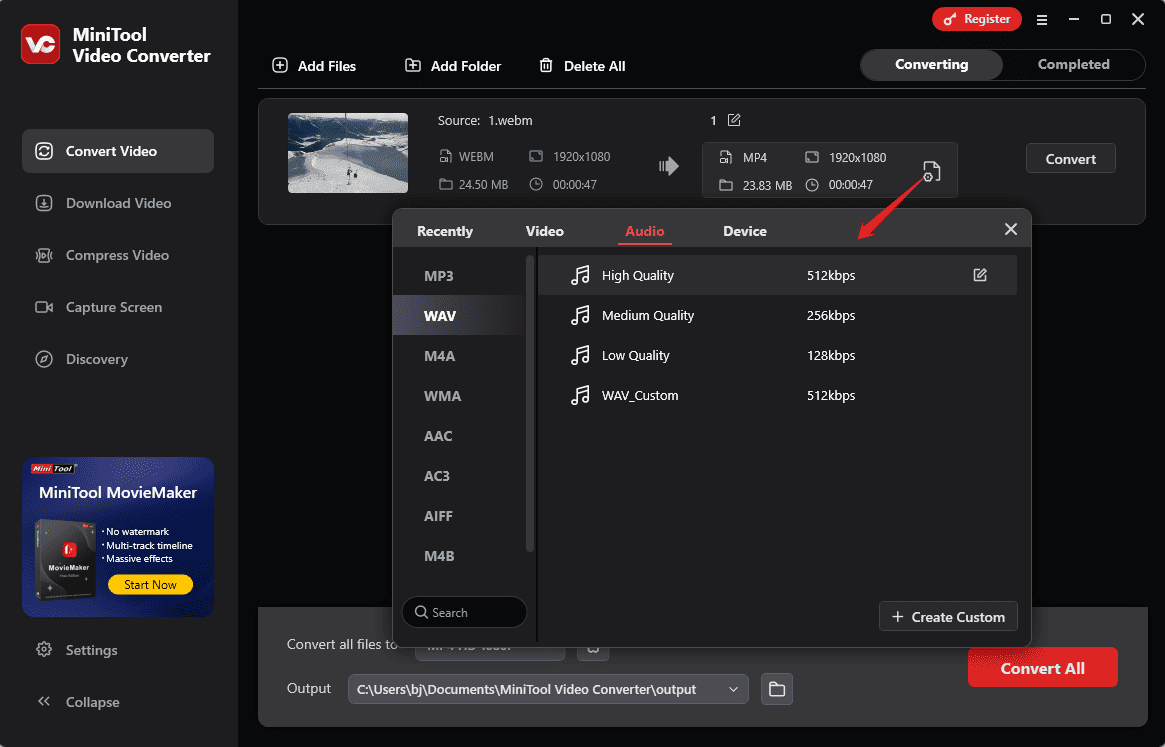
Task: Open the Completed tab
Action: coord(1074,65)
